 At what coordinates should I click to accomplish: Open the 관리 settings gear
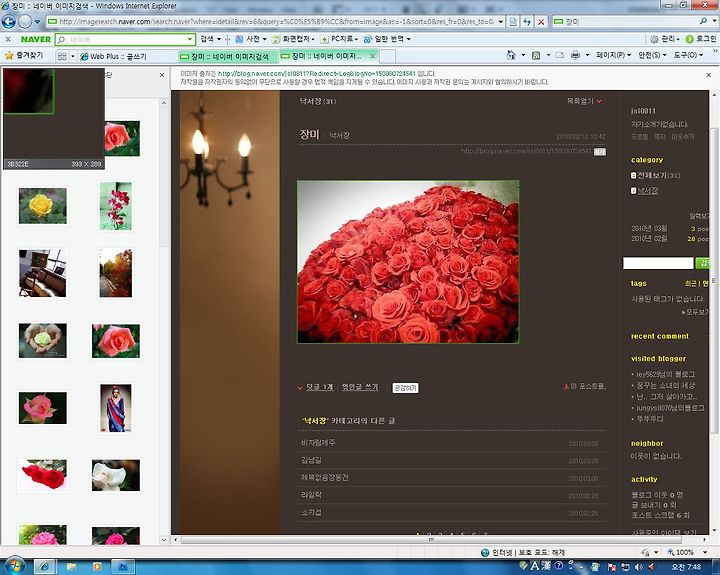[664, 39]
